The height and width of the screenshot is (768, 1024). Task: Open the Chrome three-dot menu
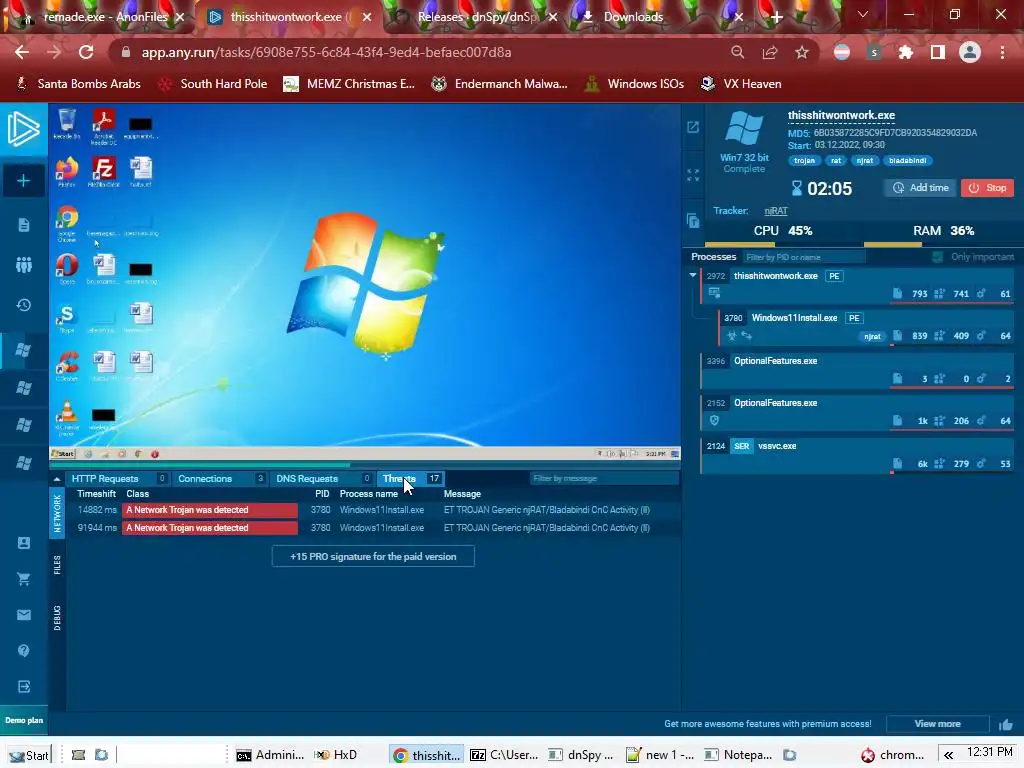(1002, 52)
